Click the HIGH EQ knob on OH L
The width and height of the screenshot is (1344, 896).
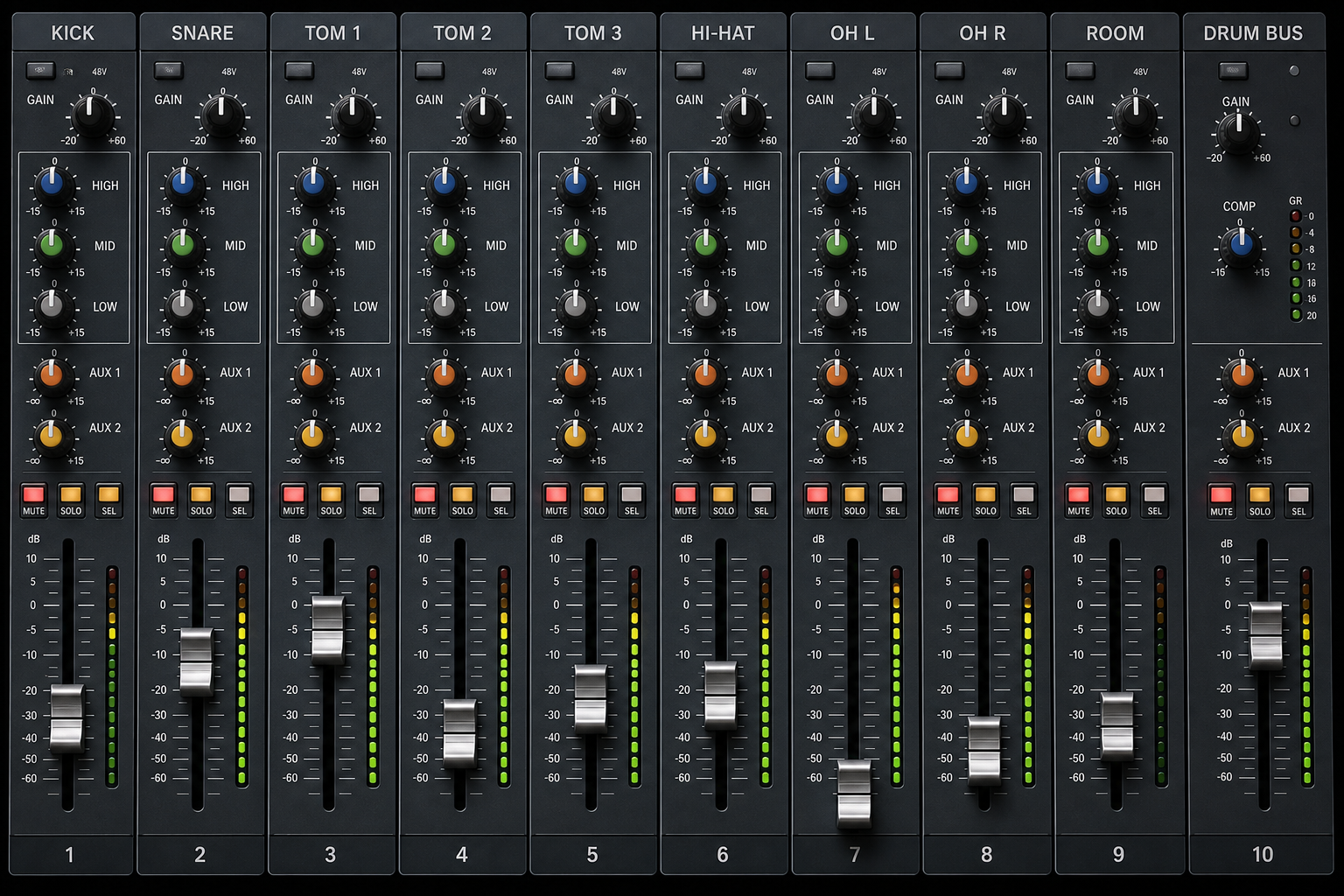(x=836, y=185)
